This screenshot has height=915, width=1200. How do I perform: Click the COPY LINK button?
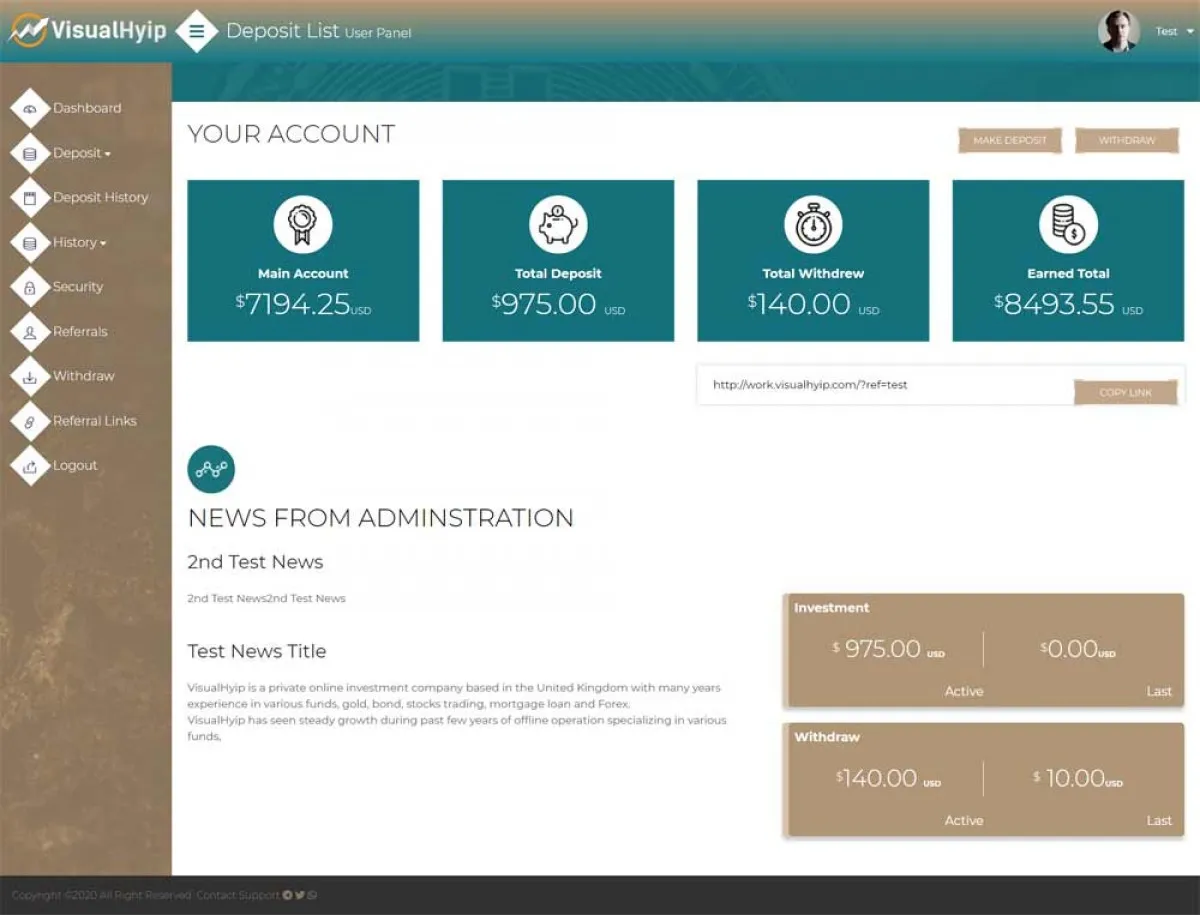pos(1126,392)
